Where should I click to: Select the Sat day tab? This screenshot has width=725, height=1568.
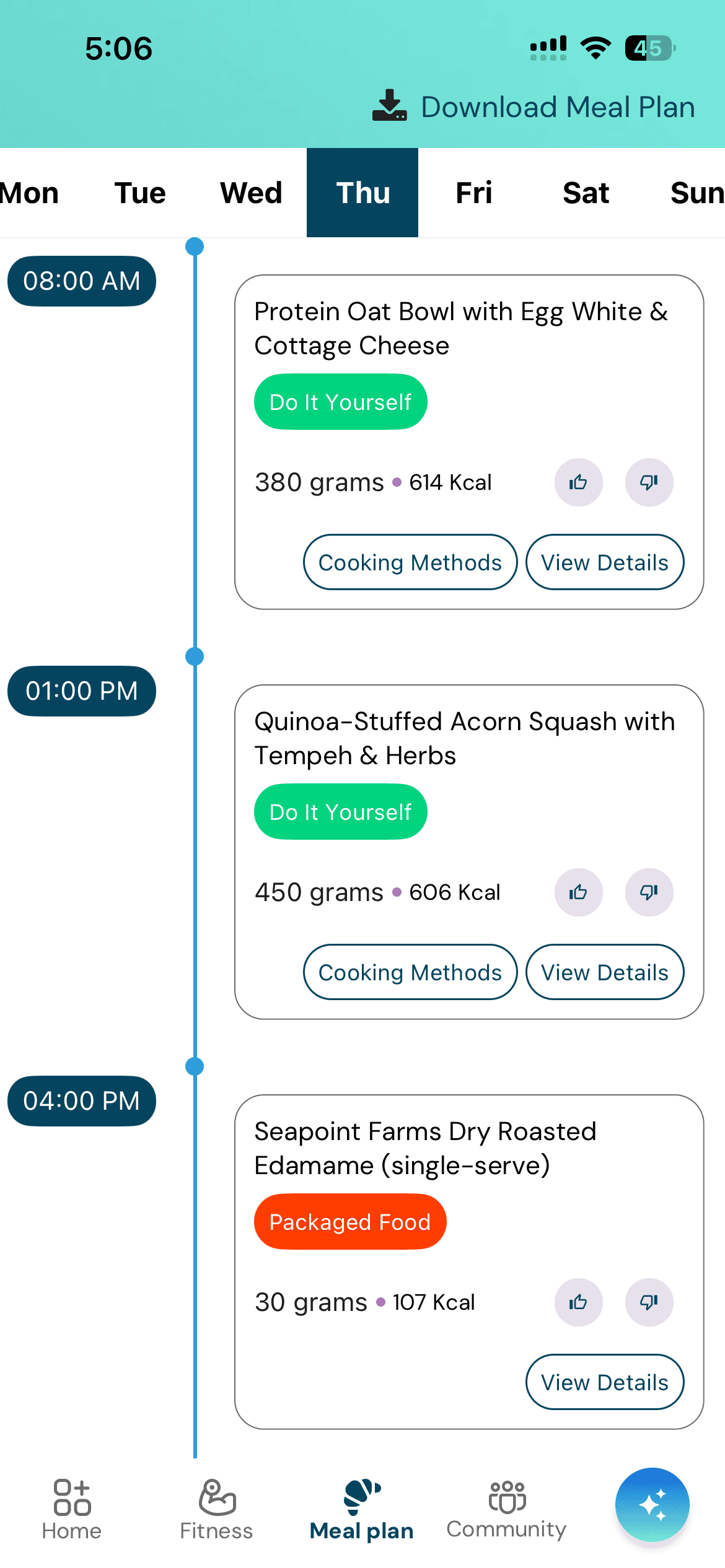[x=586, y=193]
